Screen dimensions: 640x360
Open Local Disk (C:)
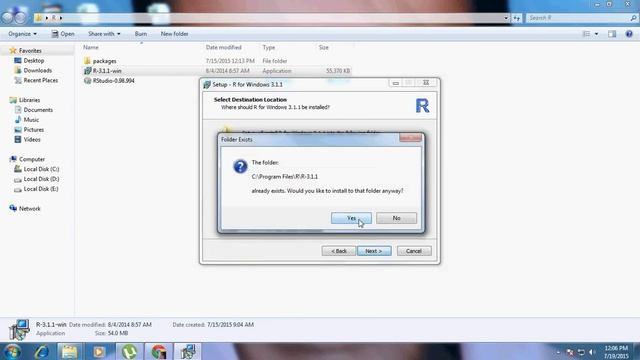click(x=41, y=169)
